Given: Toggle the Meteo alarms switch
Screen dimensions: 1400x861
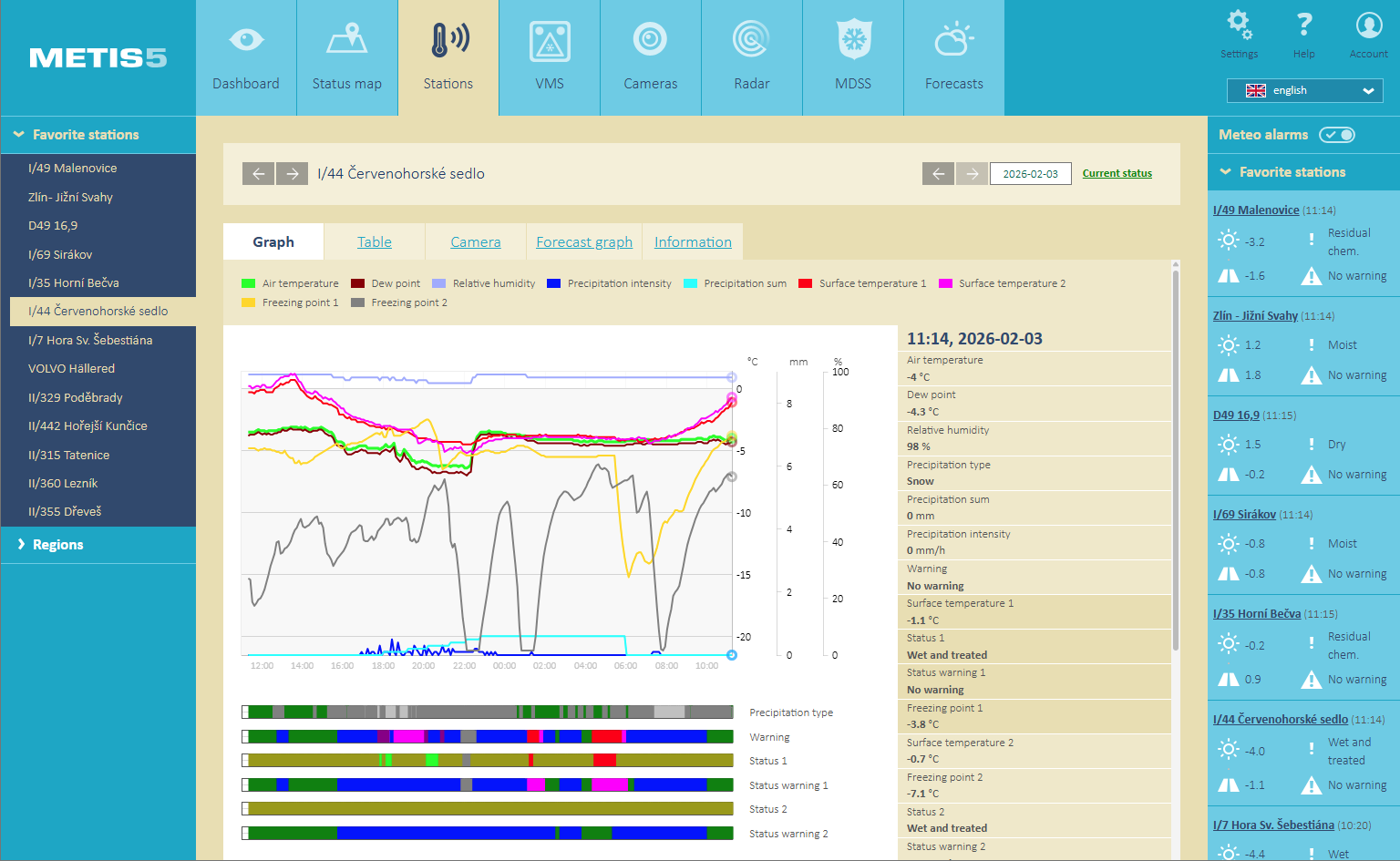Looking at the screenshot, I should (1337, 135).
